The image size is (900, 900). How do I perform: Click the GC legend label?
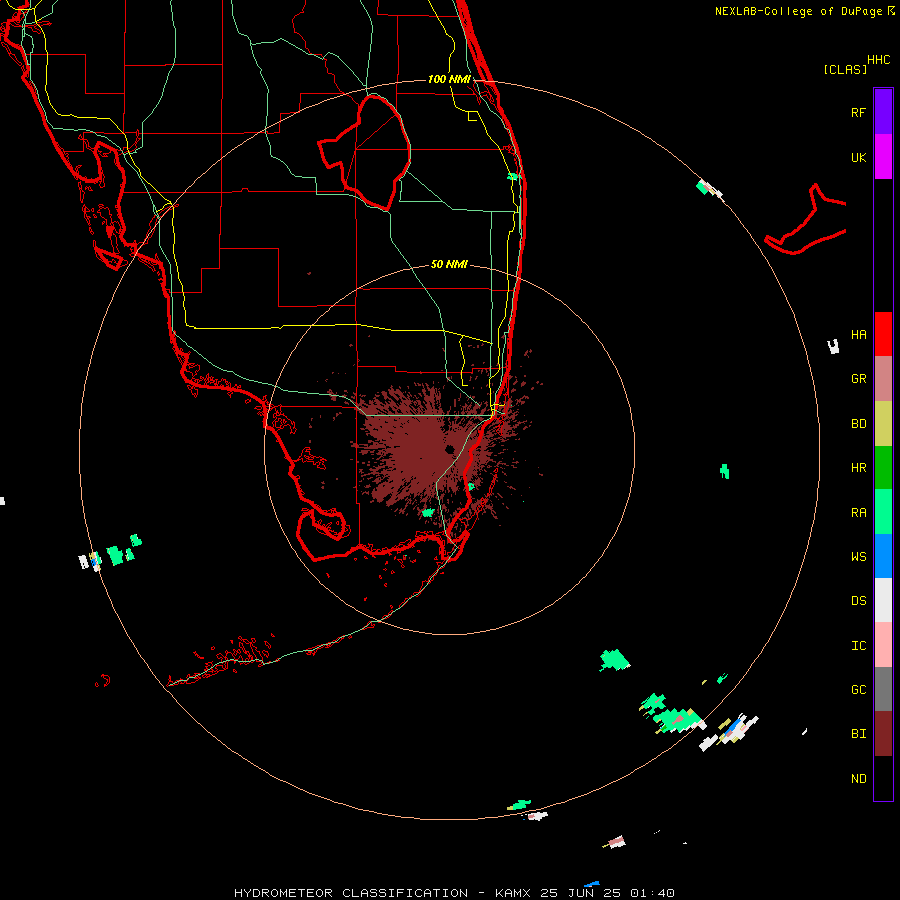[858, 689]
